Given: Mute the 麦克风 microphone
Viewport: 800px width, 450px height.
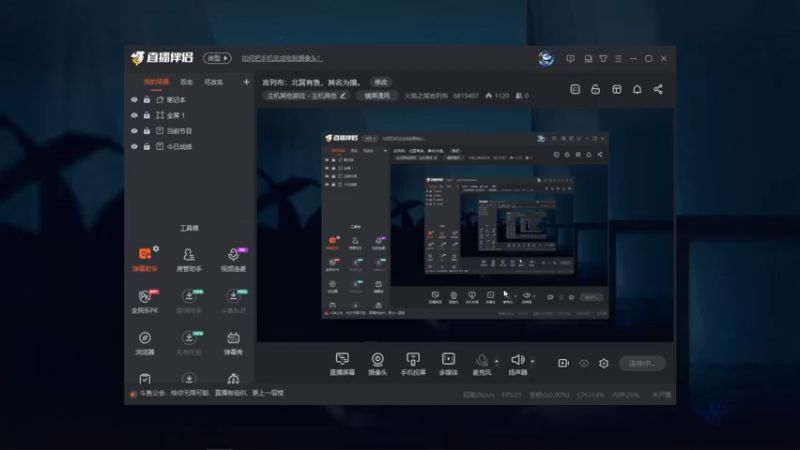Looking at the screenshot, I should (x=481, y=364).
